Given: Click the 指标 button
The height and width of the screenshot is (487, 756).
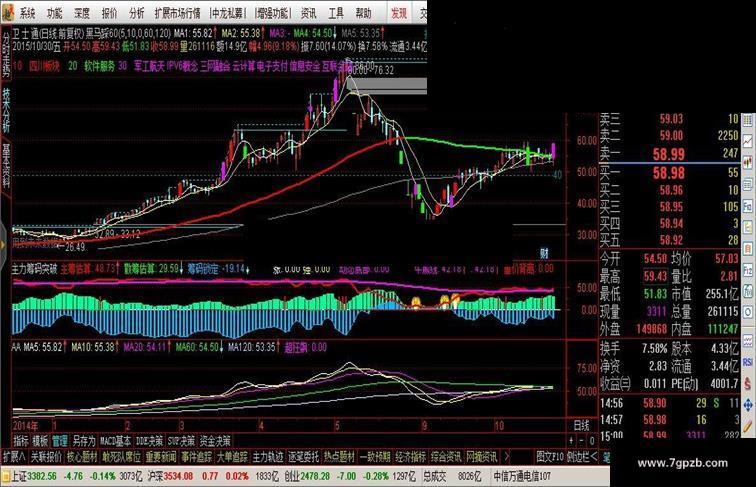Looking at the screenshot, I should pyautogui.click(x=21, y=440).
